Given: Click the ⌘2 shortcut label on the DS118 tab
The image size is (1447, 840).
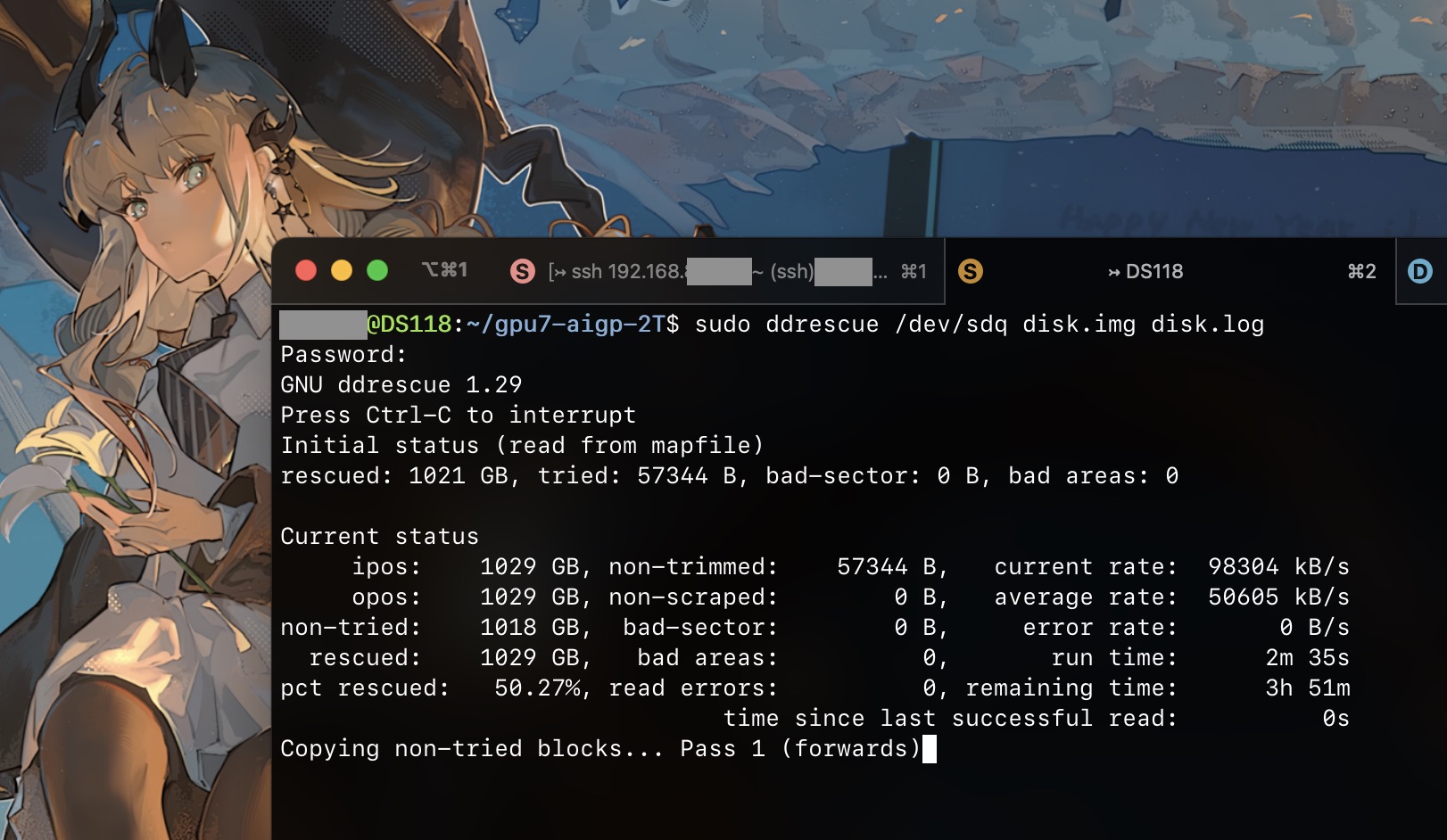Looking at the screenshot, I should coord(1361,271).
